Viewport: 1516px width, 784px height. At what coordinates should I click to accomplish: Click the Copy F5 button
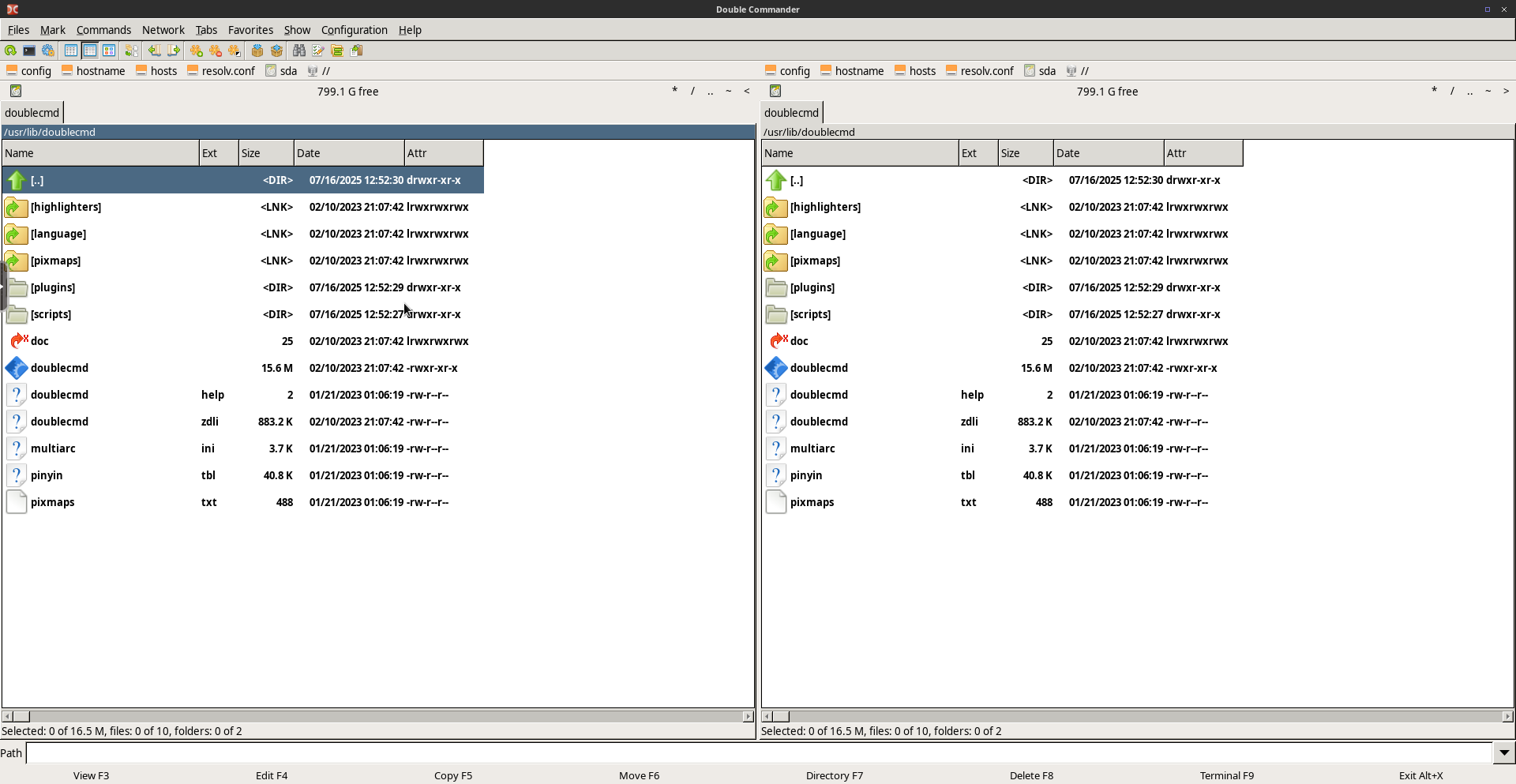pos(453,775)
